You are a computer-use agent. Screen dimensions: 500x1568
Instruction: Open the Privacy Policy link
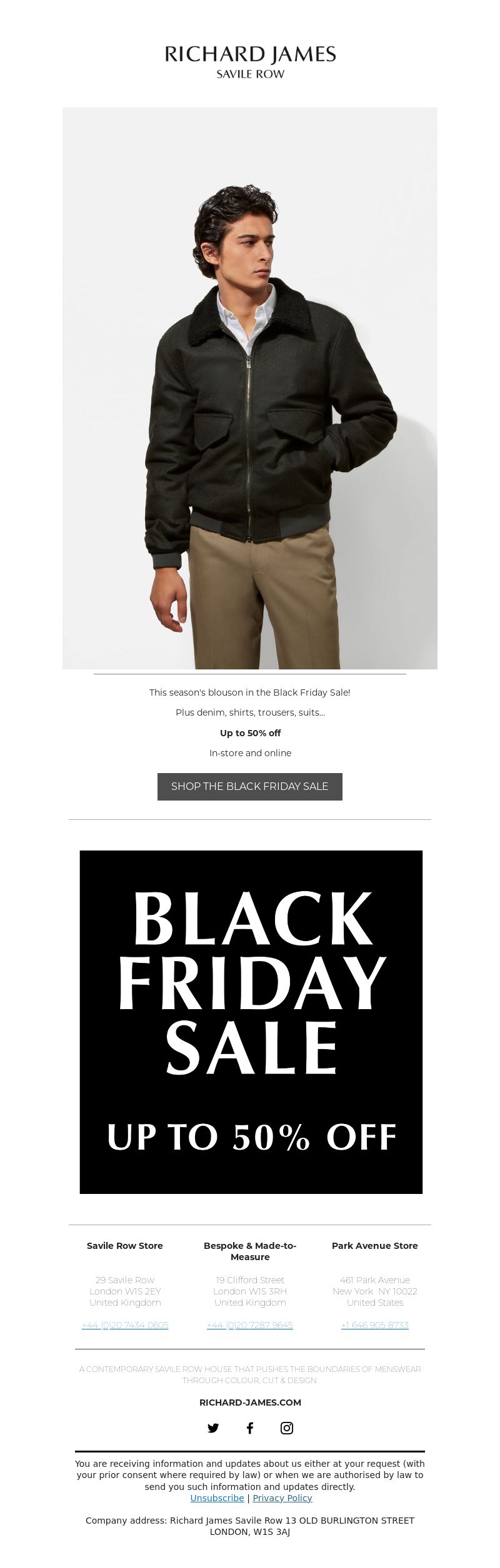[282, 1498]
